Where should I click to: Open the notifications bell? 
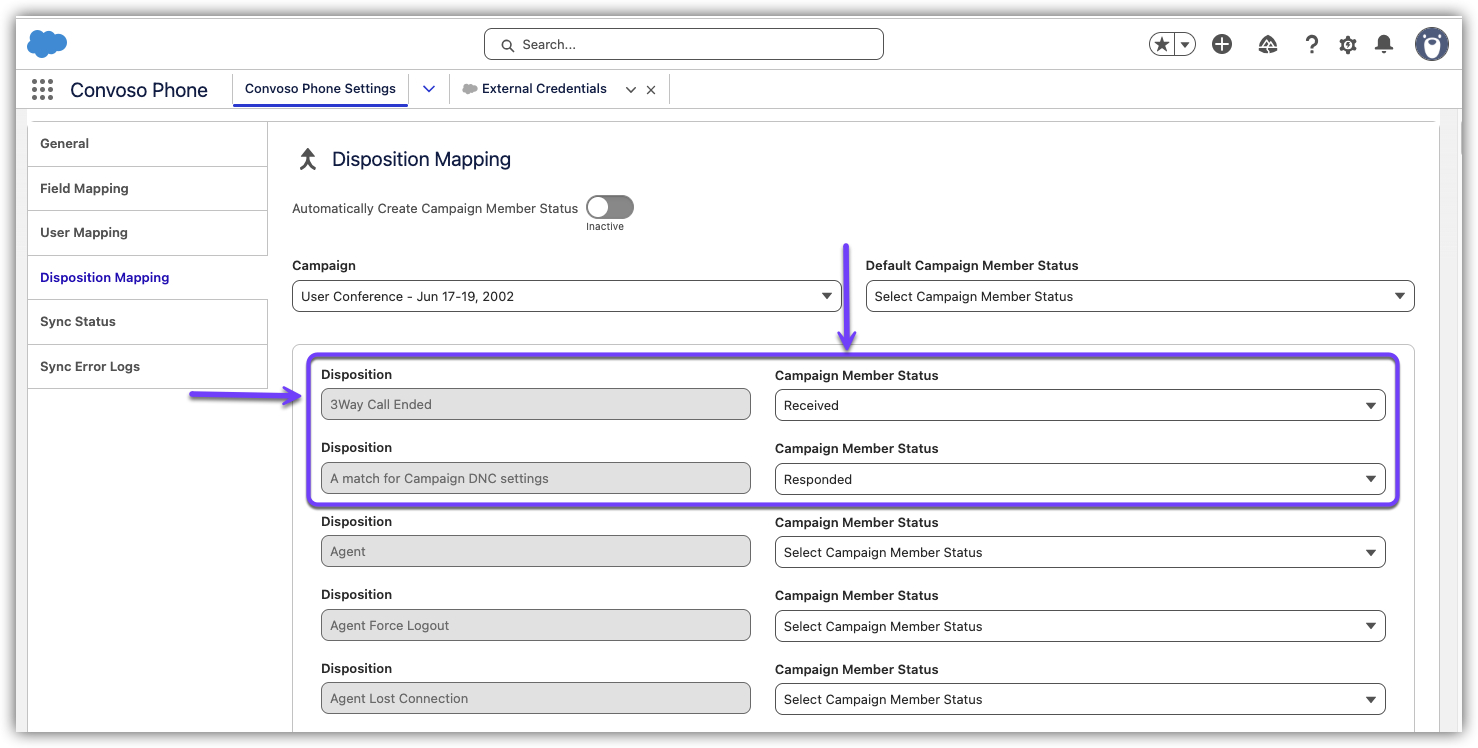coord(1384,44)
